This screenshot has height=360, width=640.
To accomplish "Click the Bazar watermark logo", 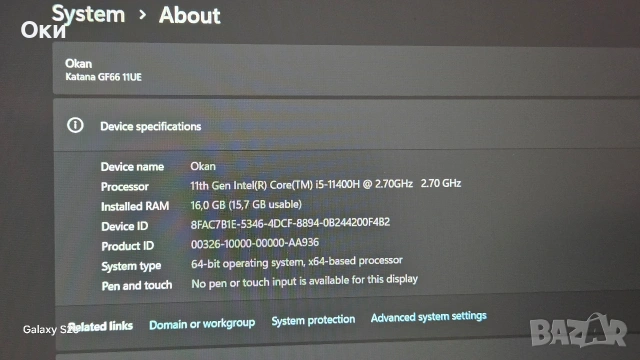I will pyautogui.click(x=578, y=331).
